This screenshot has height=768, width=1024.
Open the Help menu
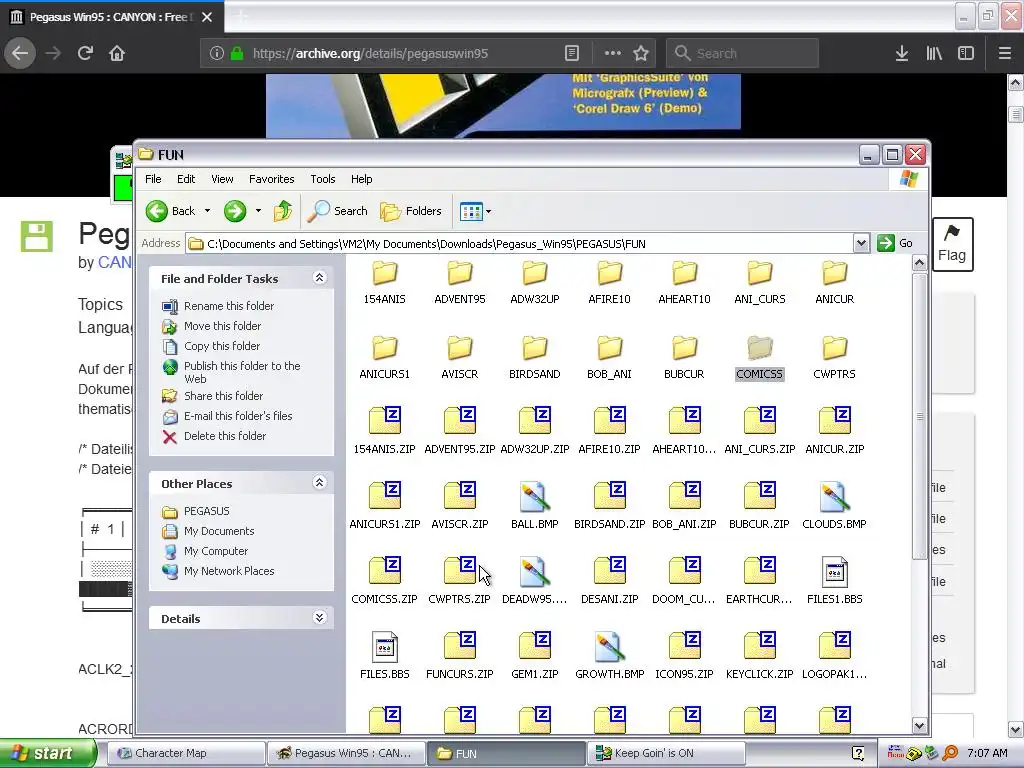(361, 179)
